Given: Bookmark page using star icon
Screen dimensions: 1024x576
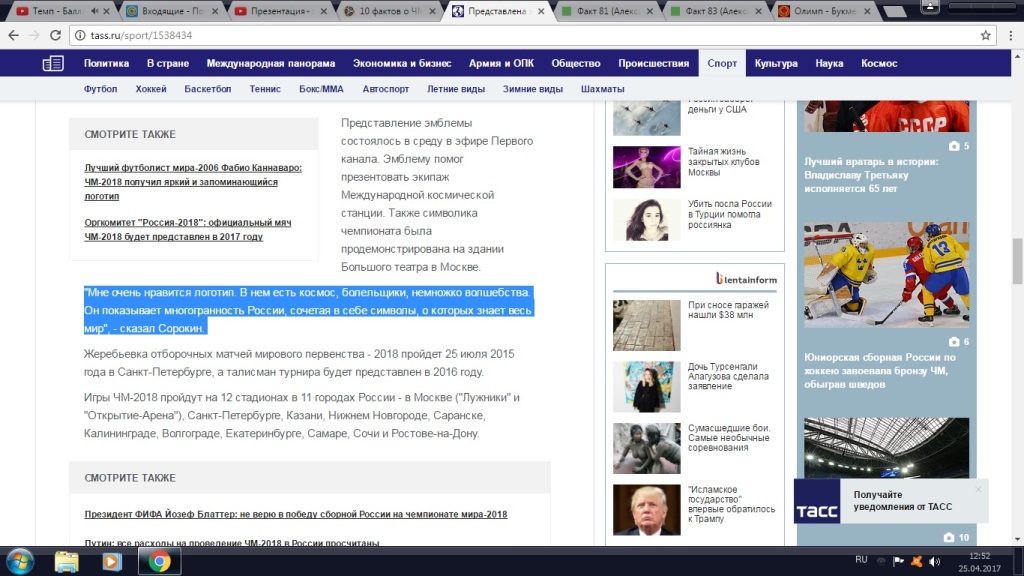Looking at the screenshot, I should click(x=985, y=35).
